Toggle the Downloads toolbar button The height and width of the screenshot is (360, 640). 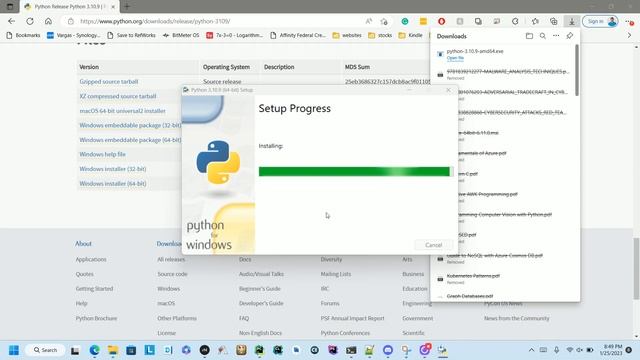[x=572, y=21]
